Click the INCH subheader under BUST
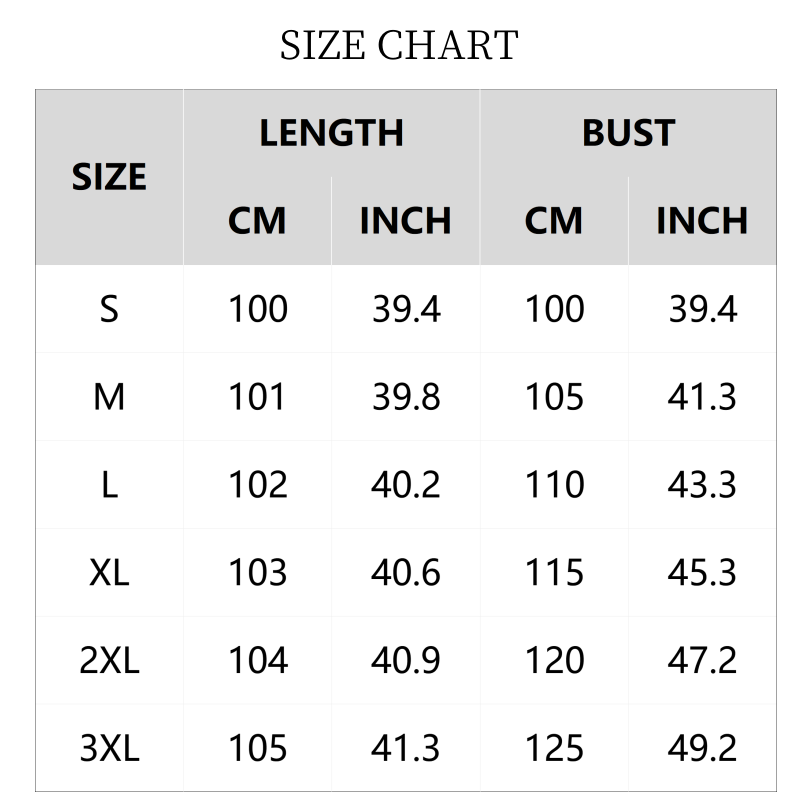 click(702, 221)
